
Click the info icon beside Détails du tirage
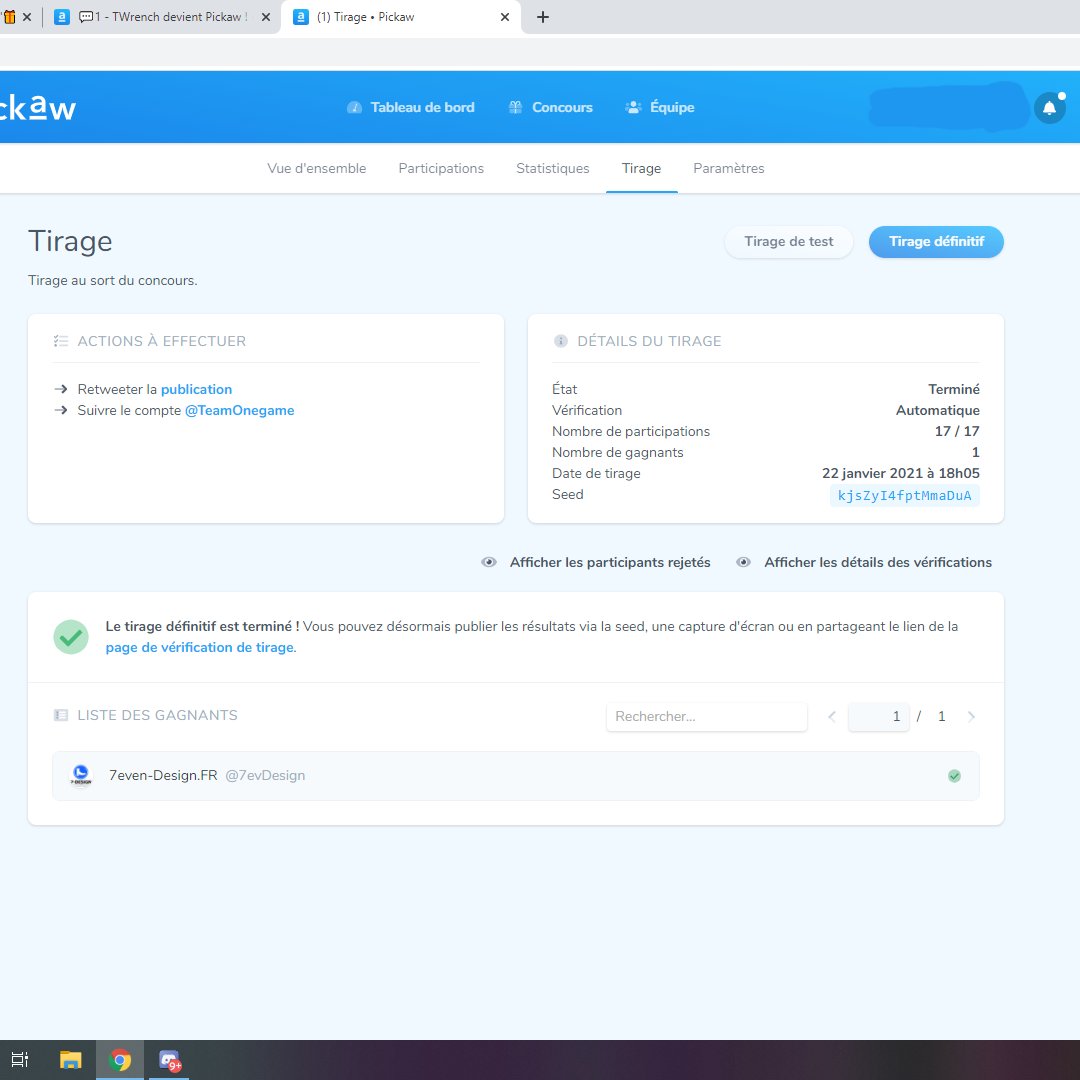point(561,341)
